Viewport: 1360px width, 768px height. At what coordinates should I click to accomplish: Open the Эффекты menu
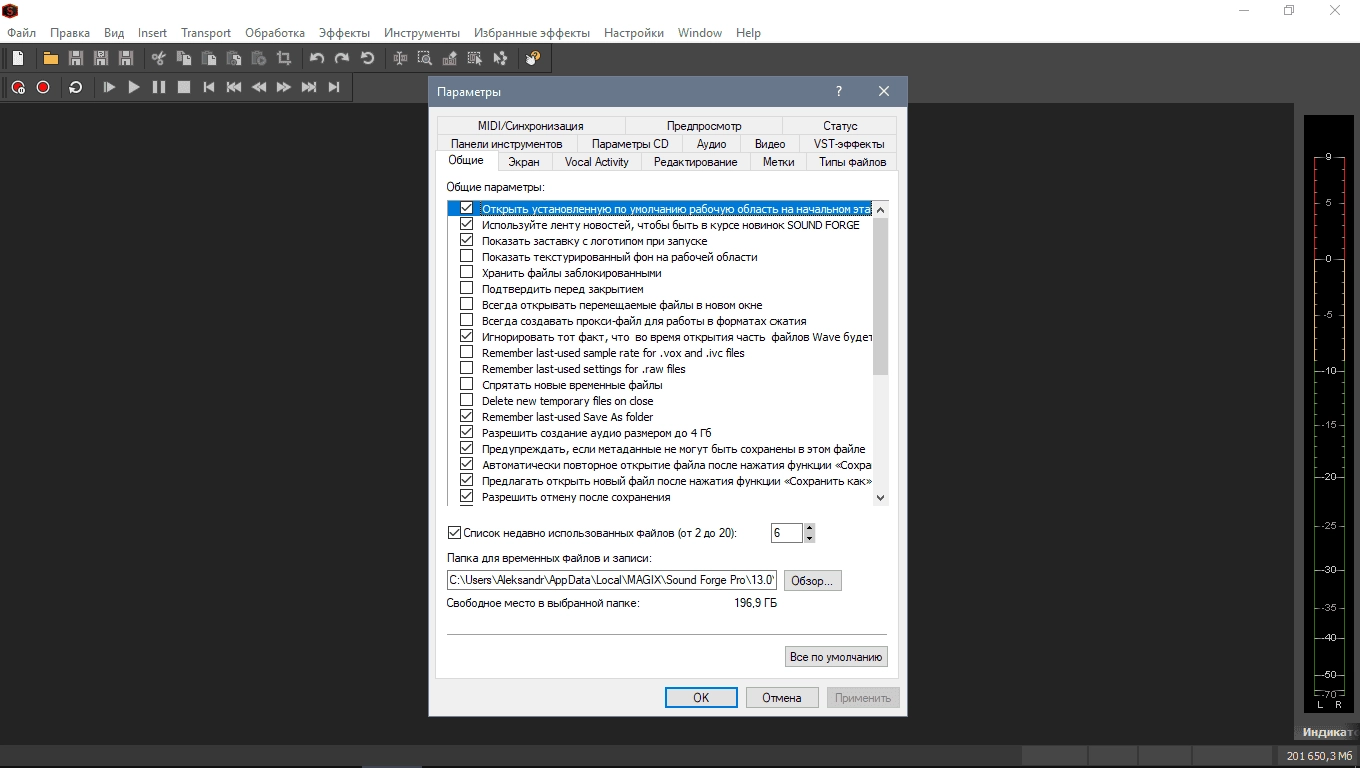(344, 33)
